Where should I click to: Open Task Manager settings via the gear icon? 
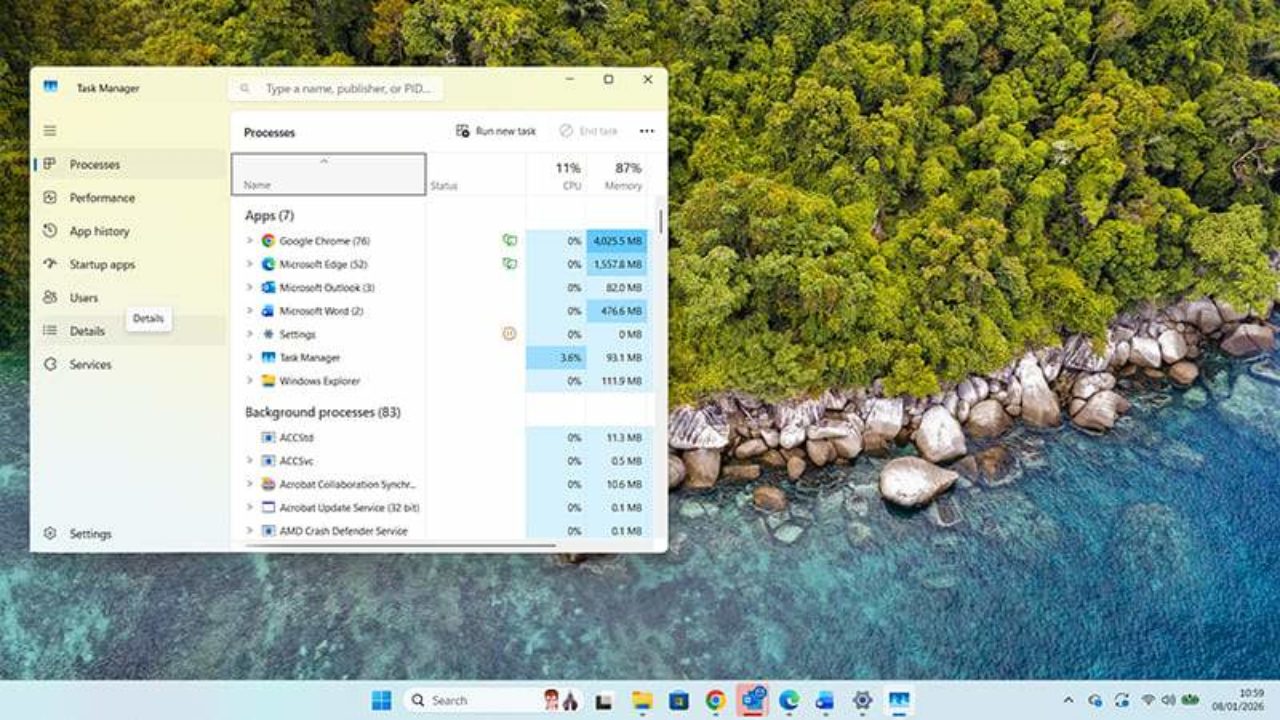[80, 533]
